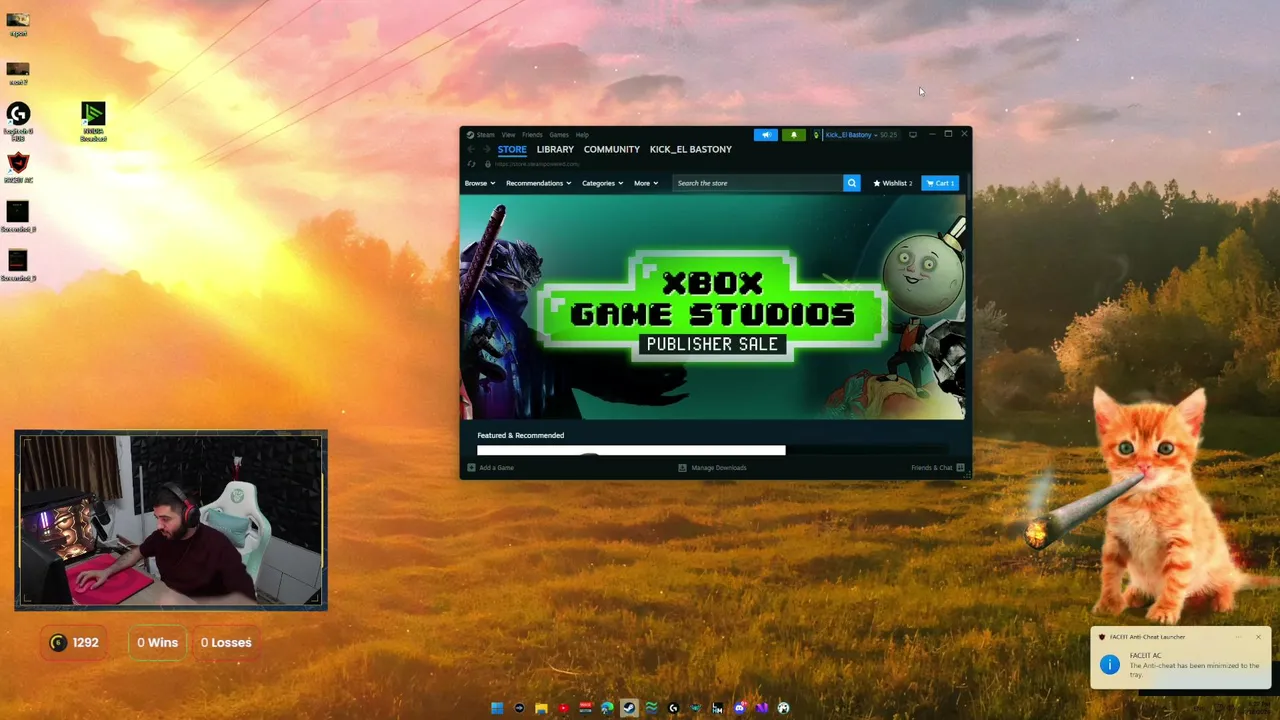Open Logitech G HUB desktop shortcut
1280x720 pixels.
pos(18,121)
